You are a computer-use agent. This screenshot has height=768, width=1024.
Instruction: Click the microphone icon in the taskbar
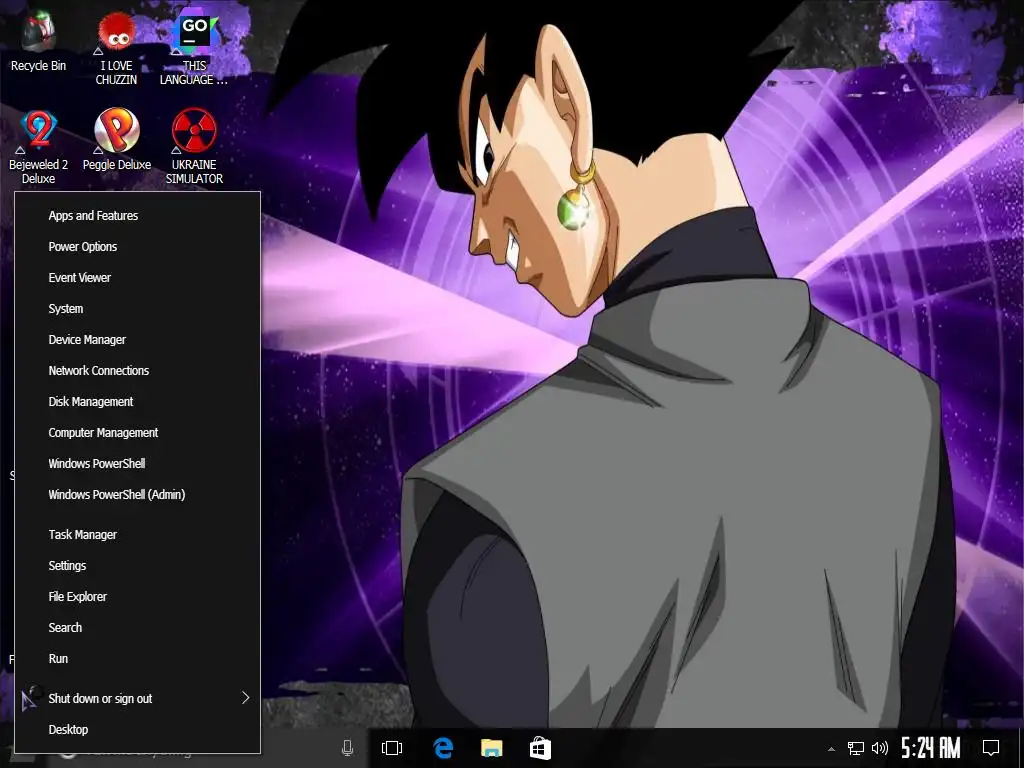347,748
